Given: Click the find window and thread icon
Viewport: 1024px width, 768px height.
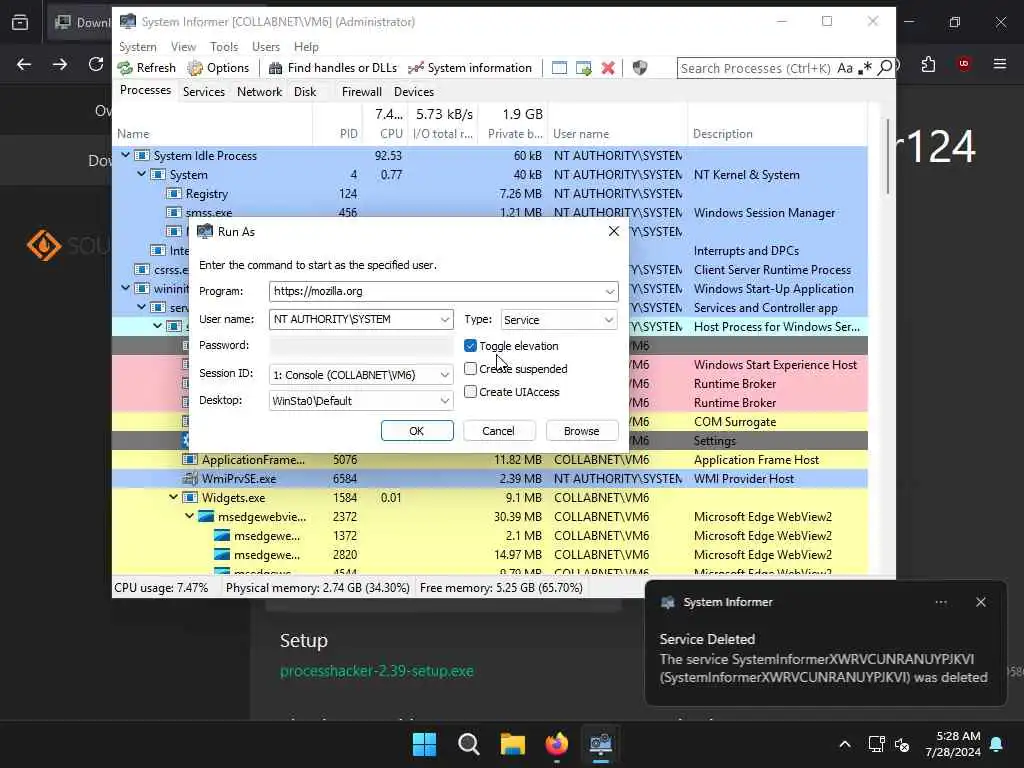Looking at the screenshot, I should pyautogui.click(x=583, y=68).
